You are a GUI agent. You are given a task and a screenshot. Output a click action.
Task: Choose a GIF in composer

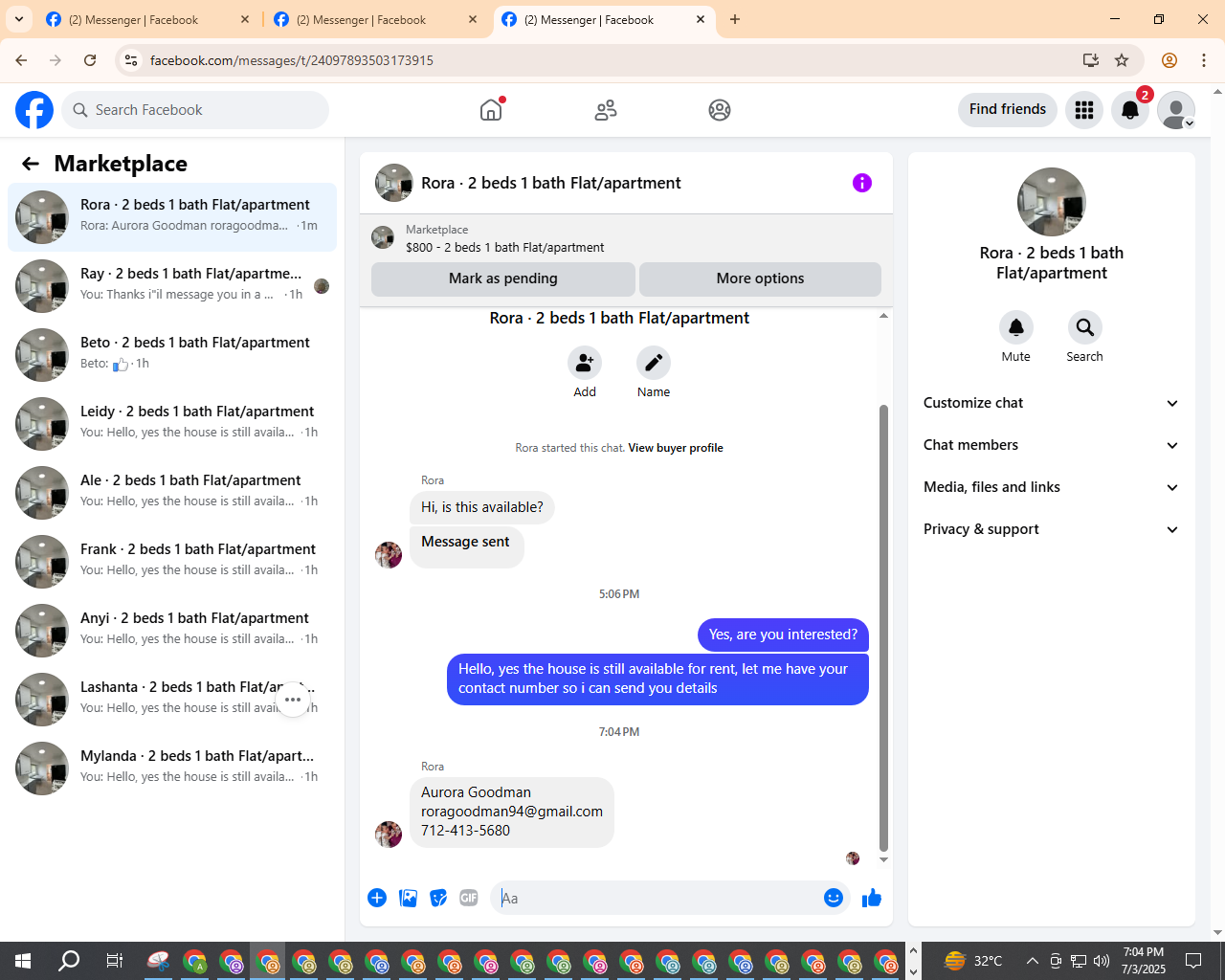(x=469, y=898)
